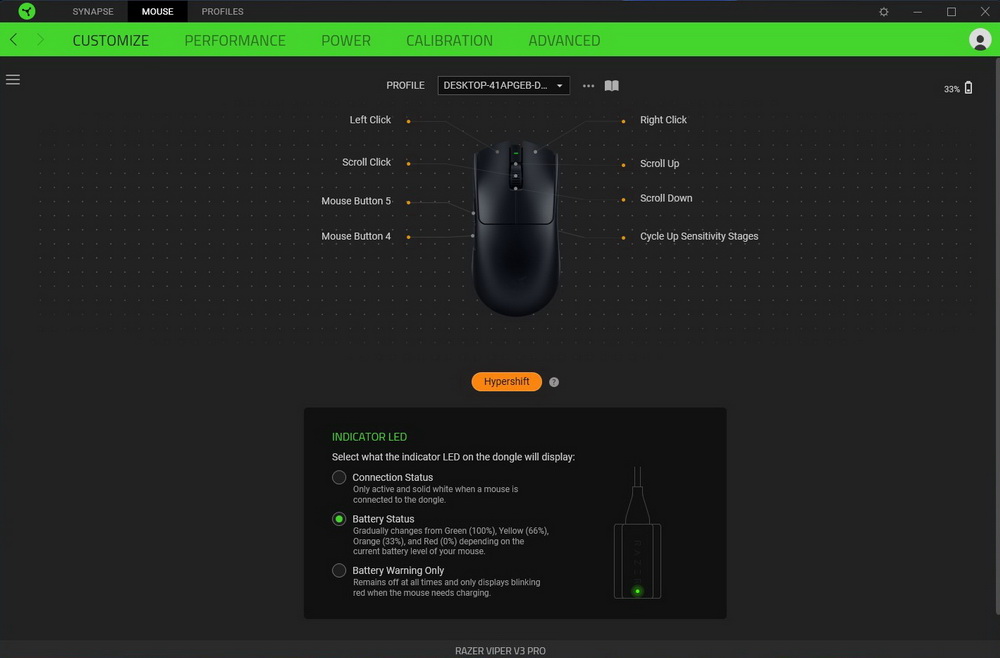
Task: Select Battery Status radio option
Action: click(x=339, y=519)
